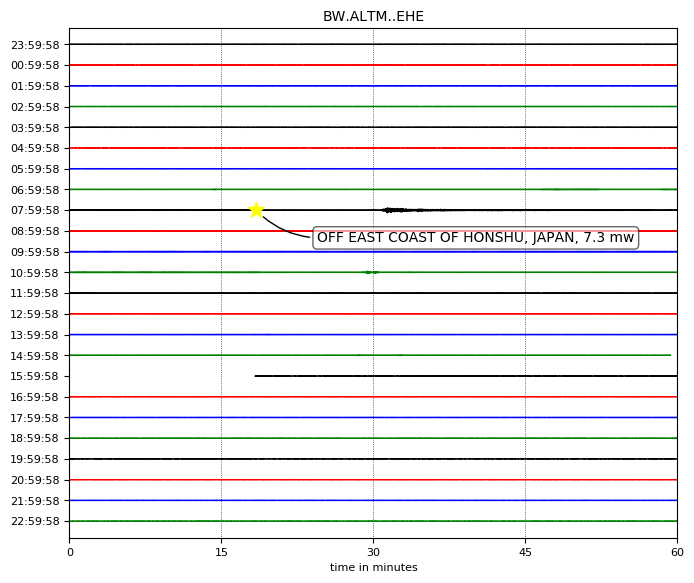694x583 pixels.
Task: Click the small green blip on the 10:59:58 trace
Action: [x=370, y=272]
